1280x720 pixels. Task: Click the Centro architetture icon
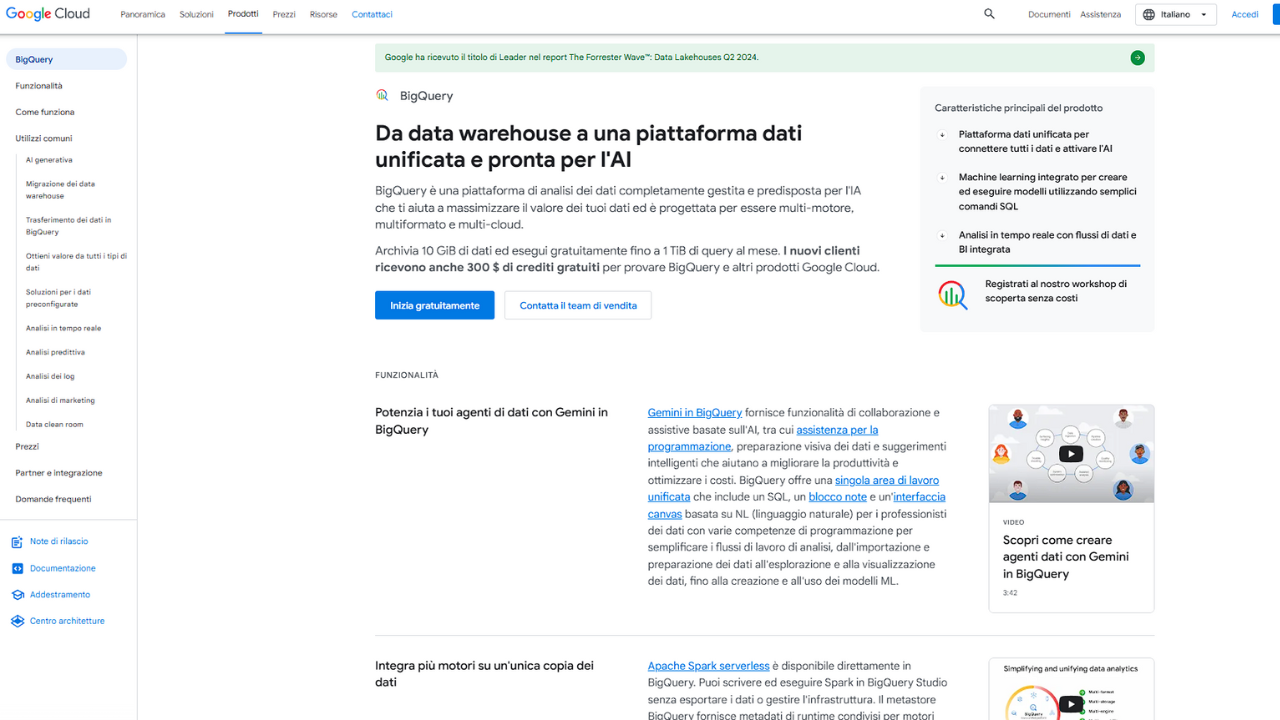pos(17,621)
